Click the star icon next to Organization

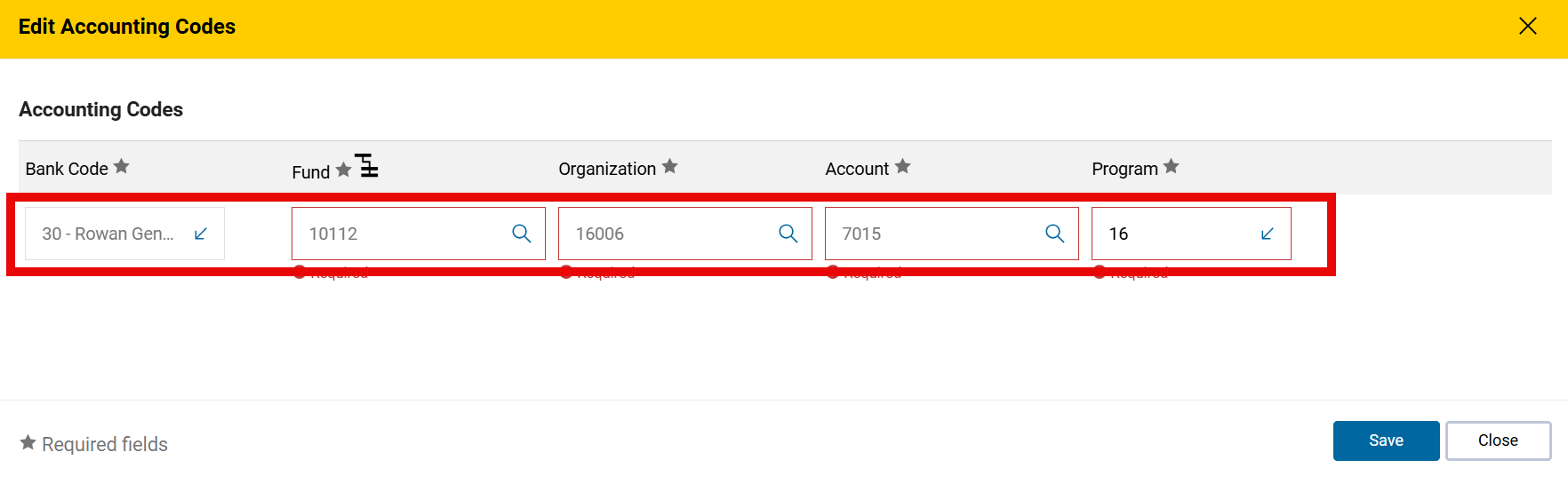[x=670, y=167]
